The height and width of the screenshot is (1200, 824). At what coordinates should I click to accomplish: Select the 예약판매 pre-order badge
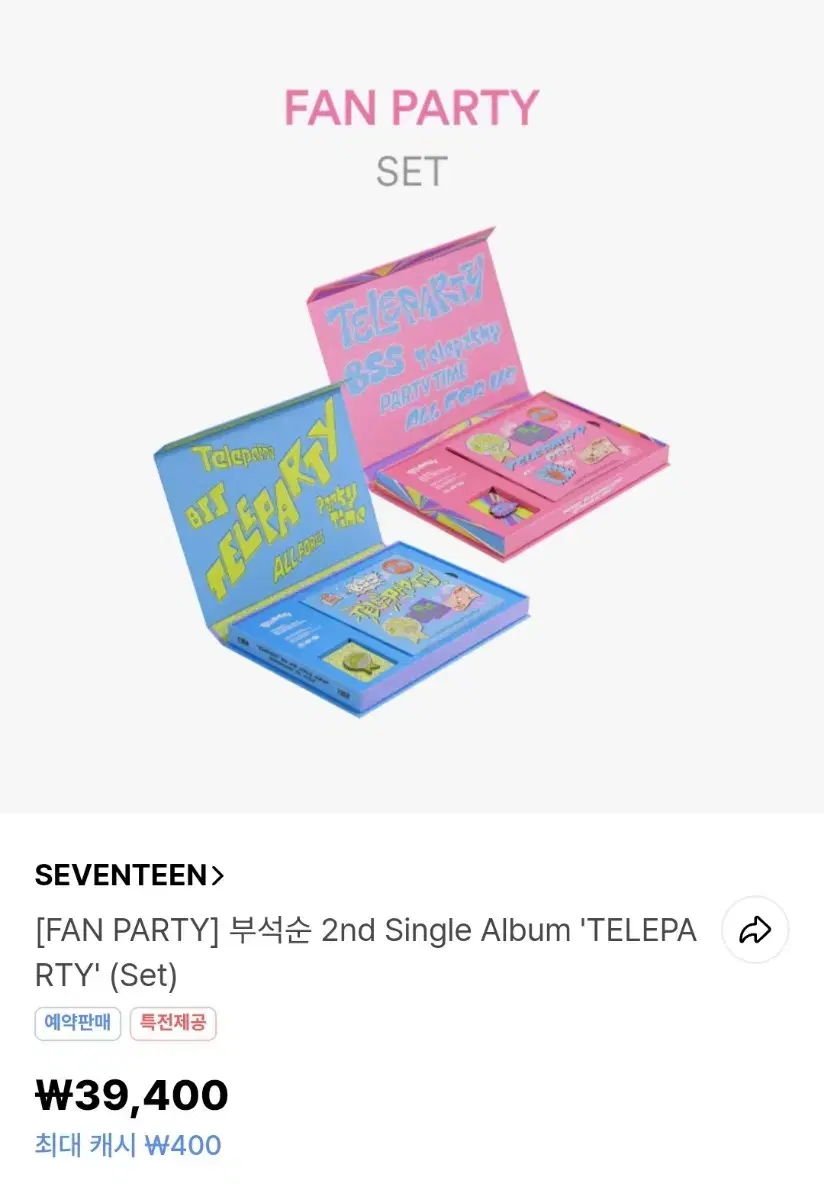[x=78, y=1023]
